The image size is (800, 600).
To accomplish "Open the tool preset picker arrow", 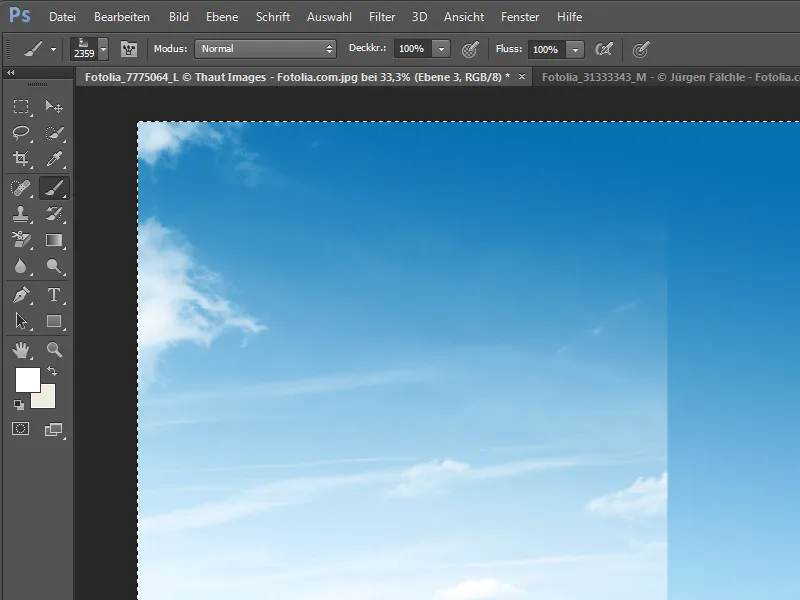I will click(53, 49).
